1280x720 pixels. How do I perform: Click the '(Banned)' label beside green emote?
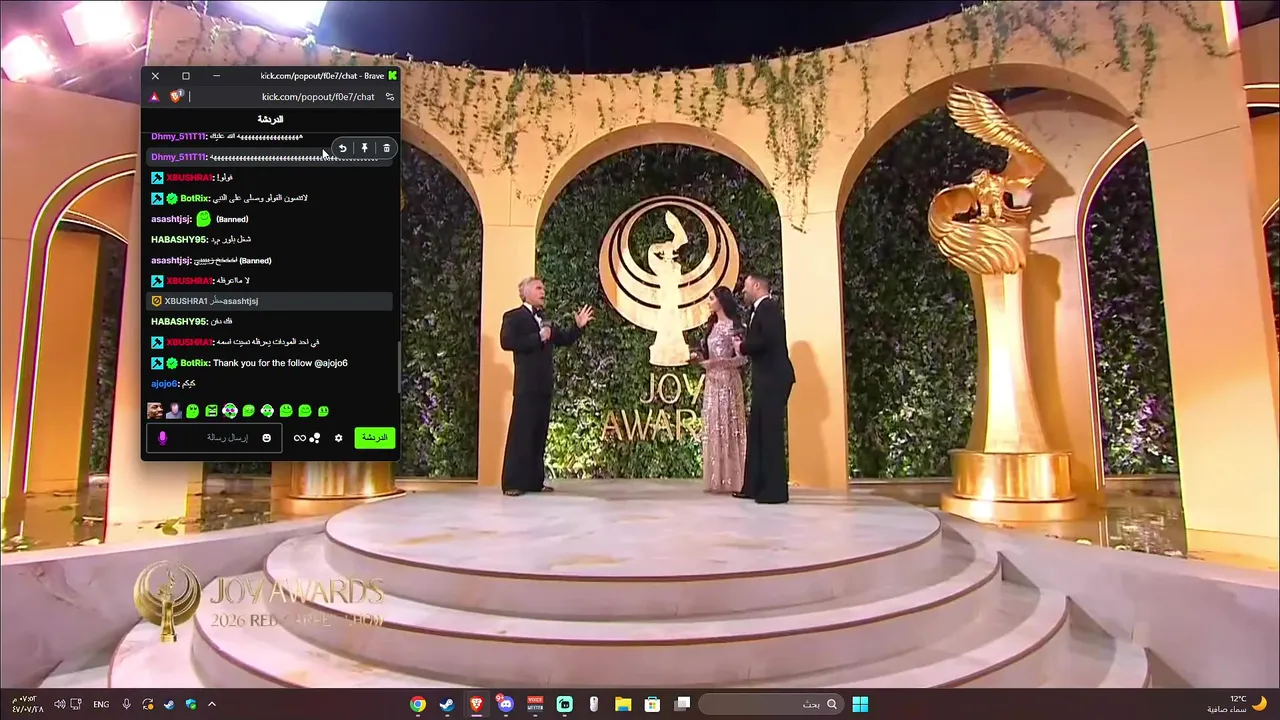(232, 219)
